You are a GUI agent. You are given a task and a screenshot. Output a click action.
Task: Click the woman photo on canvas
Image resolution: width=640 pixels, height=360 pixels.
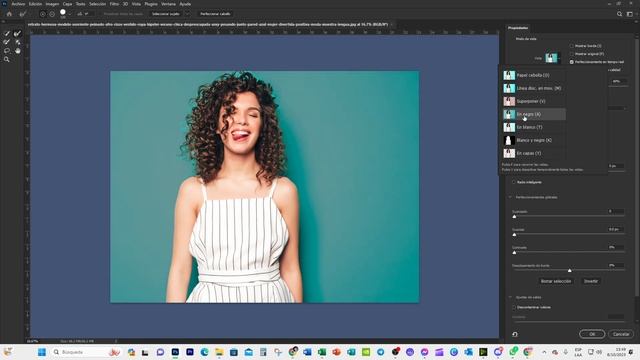pyautogui.click(x=264, y=187)
